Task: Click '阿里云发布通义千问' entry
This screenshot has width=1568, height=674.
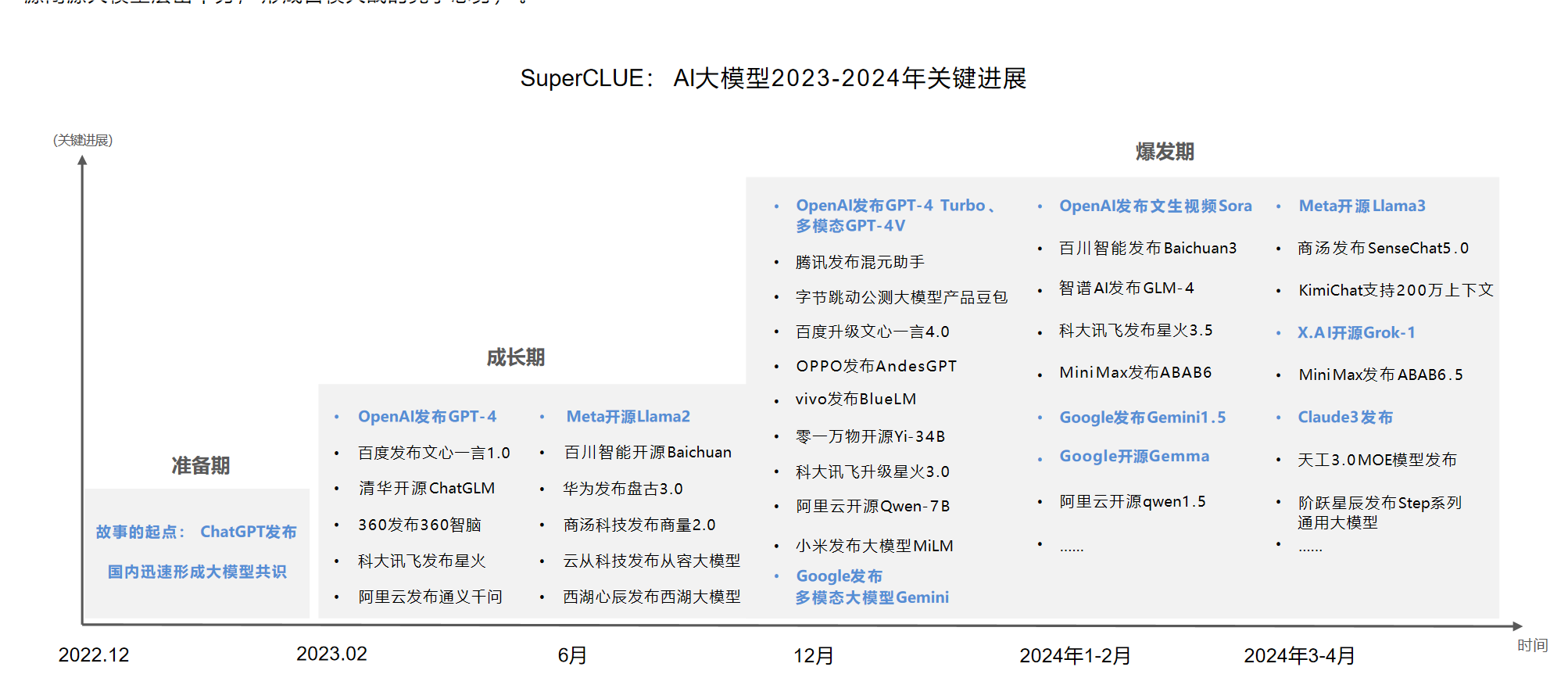Action: coord(431,597)
